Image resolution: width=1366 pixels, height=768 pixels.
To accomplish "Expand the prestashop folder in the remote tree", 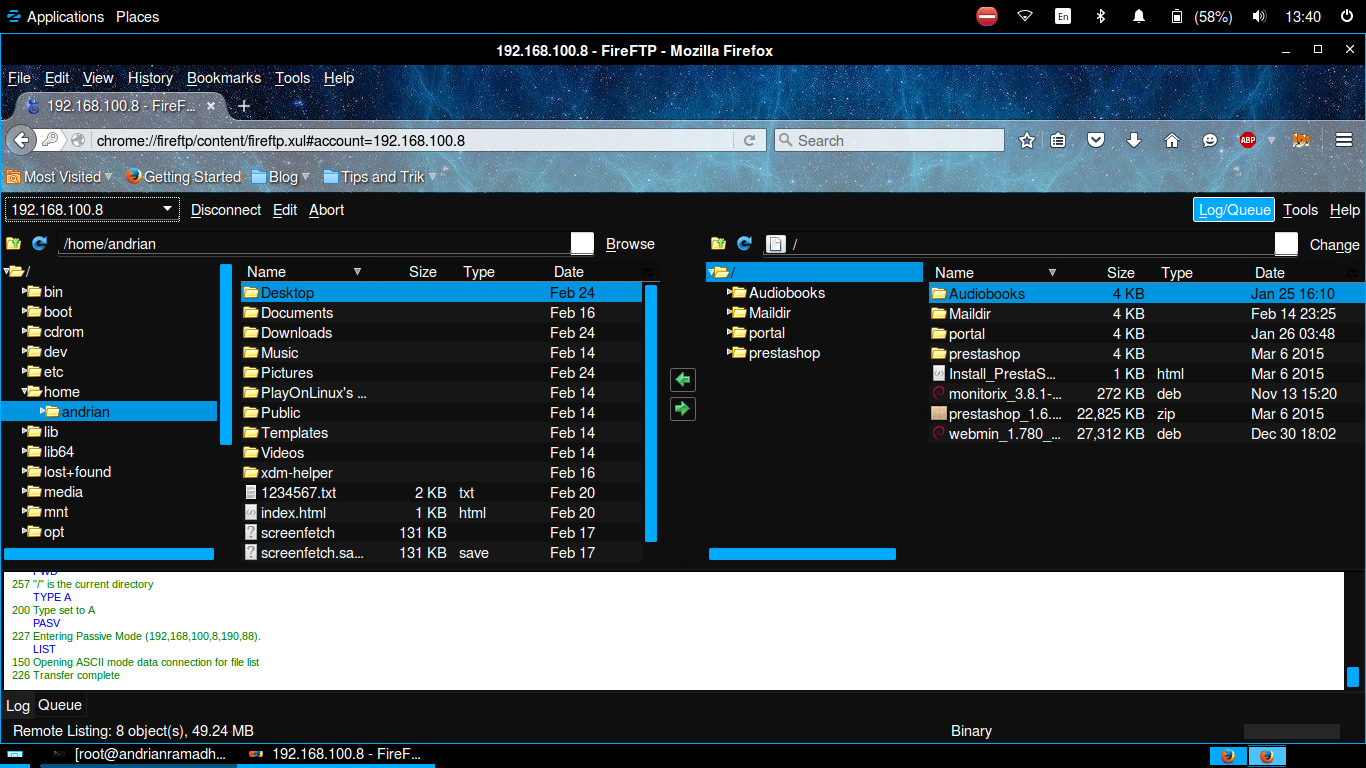I will click(730, 352).
